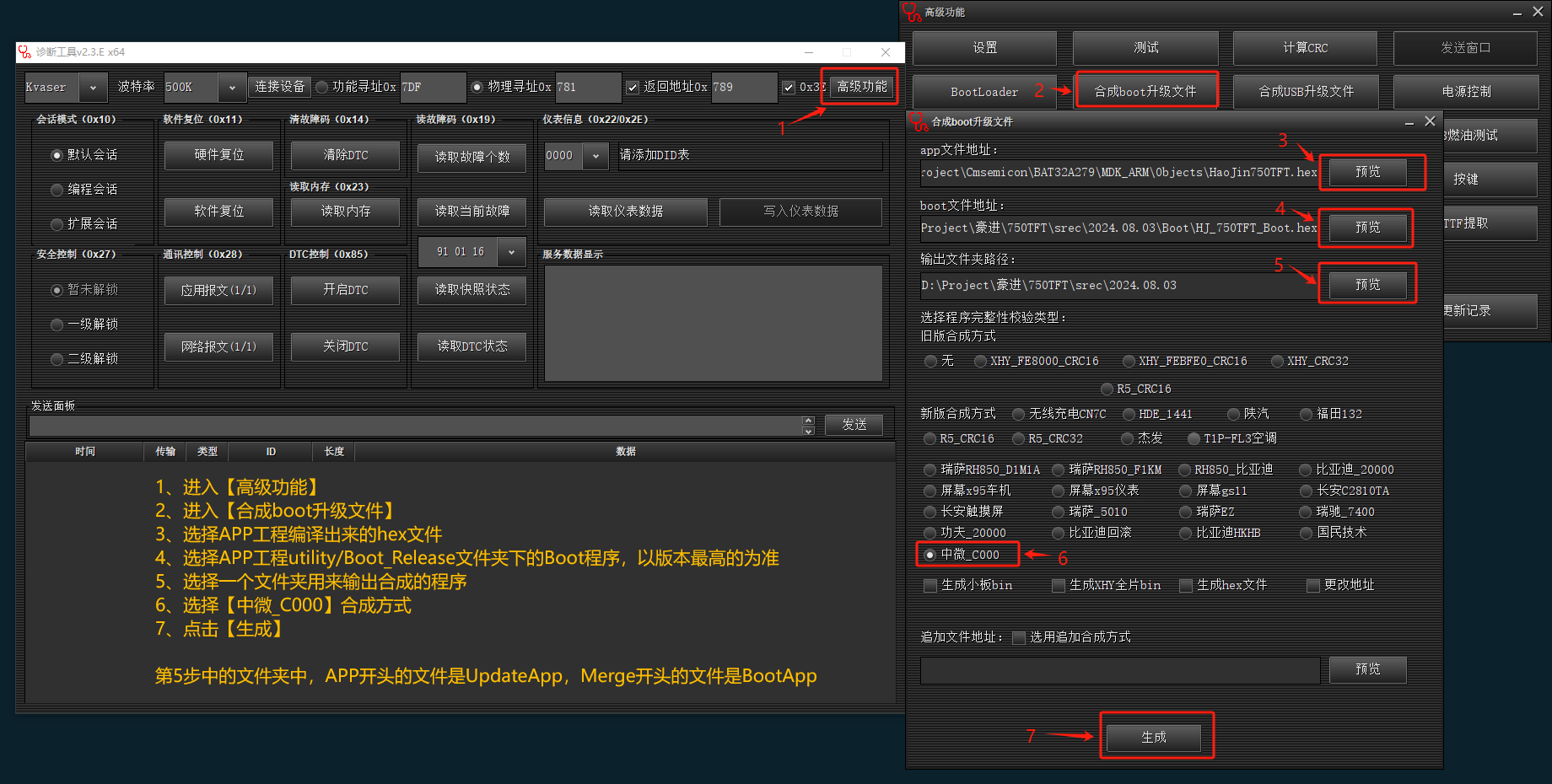Expand the 0000 DID dropdown

(x=595, y=156)
